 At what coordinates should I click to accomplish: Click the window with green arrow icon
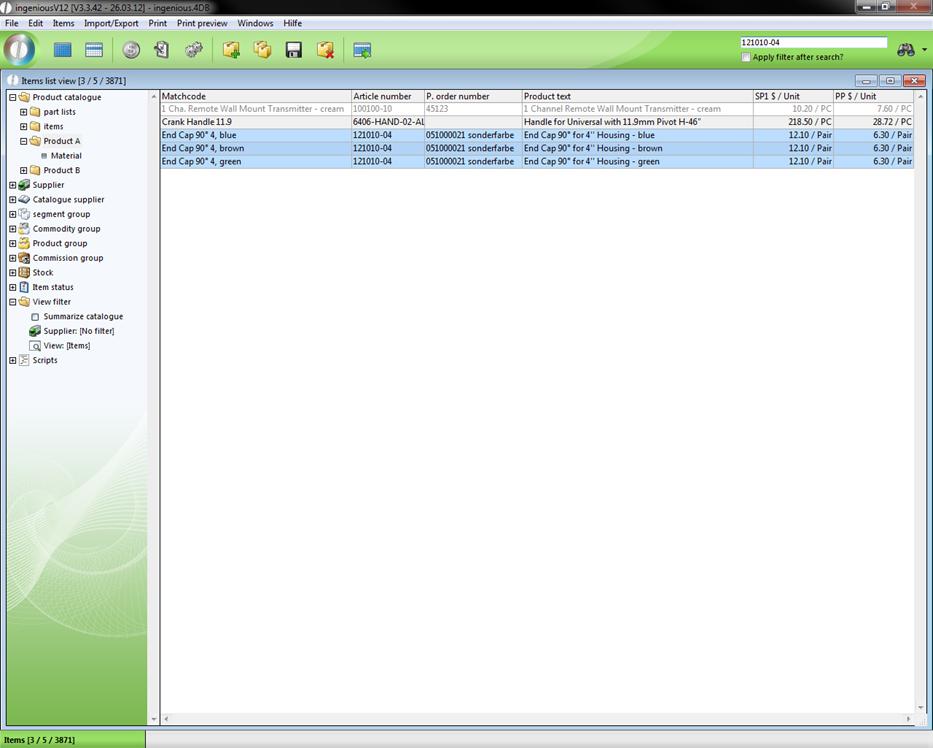(x=362, y=50)
